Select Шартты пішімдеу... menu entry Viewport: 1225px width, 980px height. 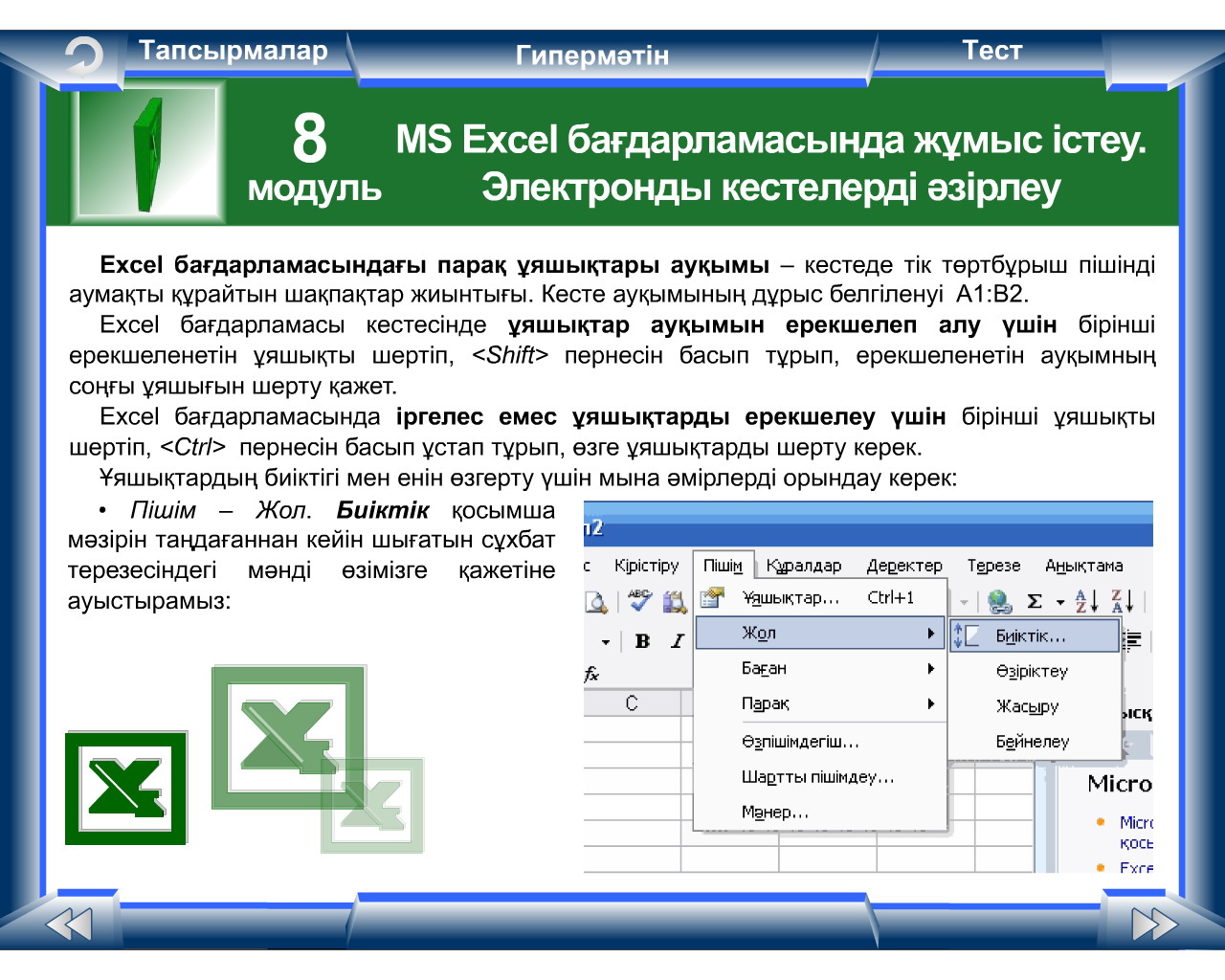821,776
